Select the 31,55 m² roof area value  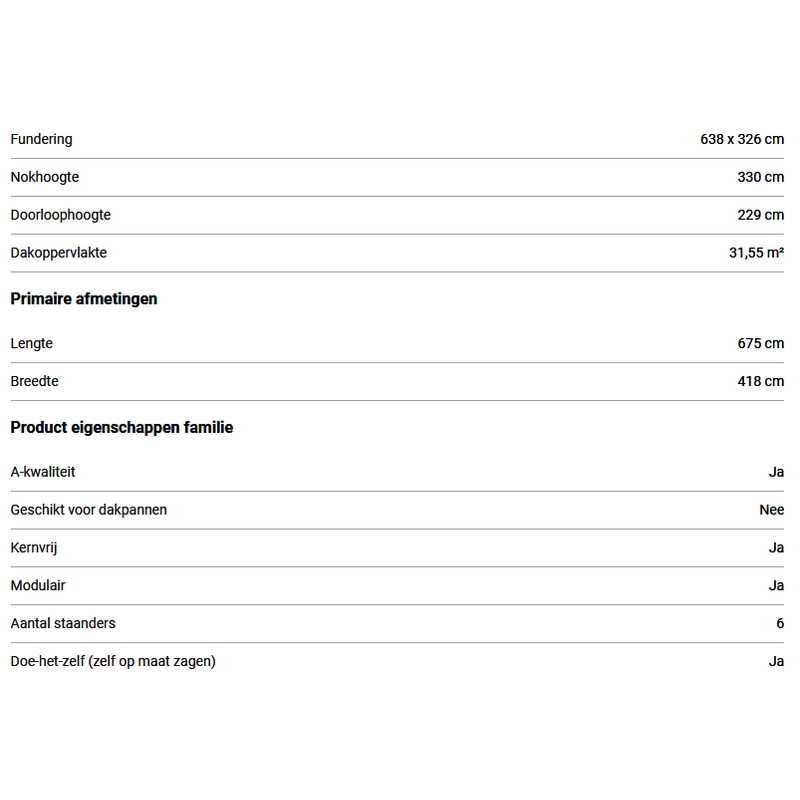tap(756, 253)
